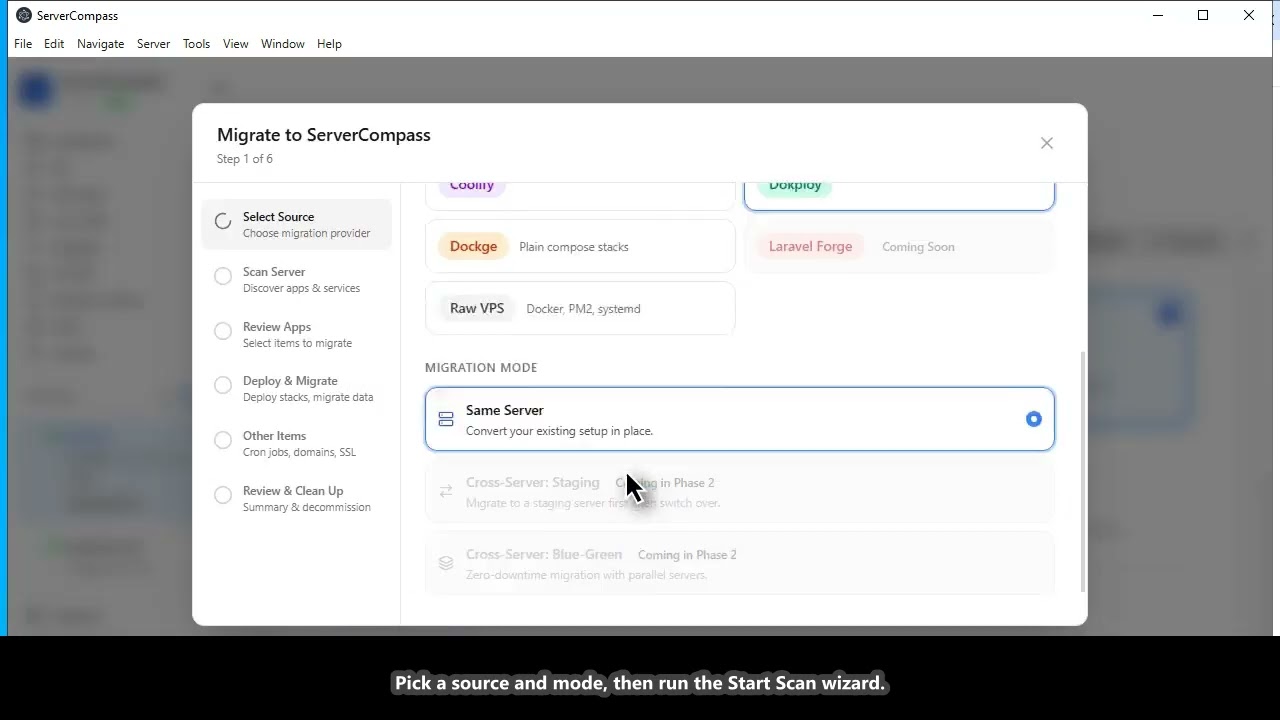1280x720 pixels.
Task: Click 'Step 1 of 6' text
Action: click(x=245, y=159)
